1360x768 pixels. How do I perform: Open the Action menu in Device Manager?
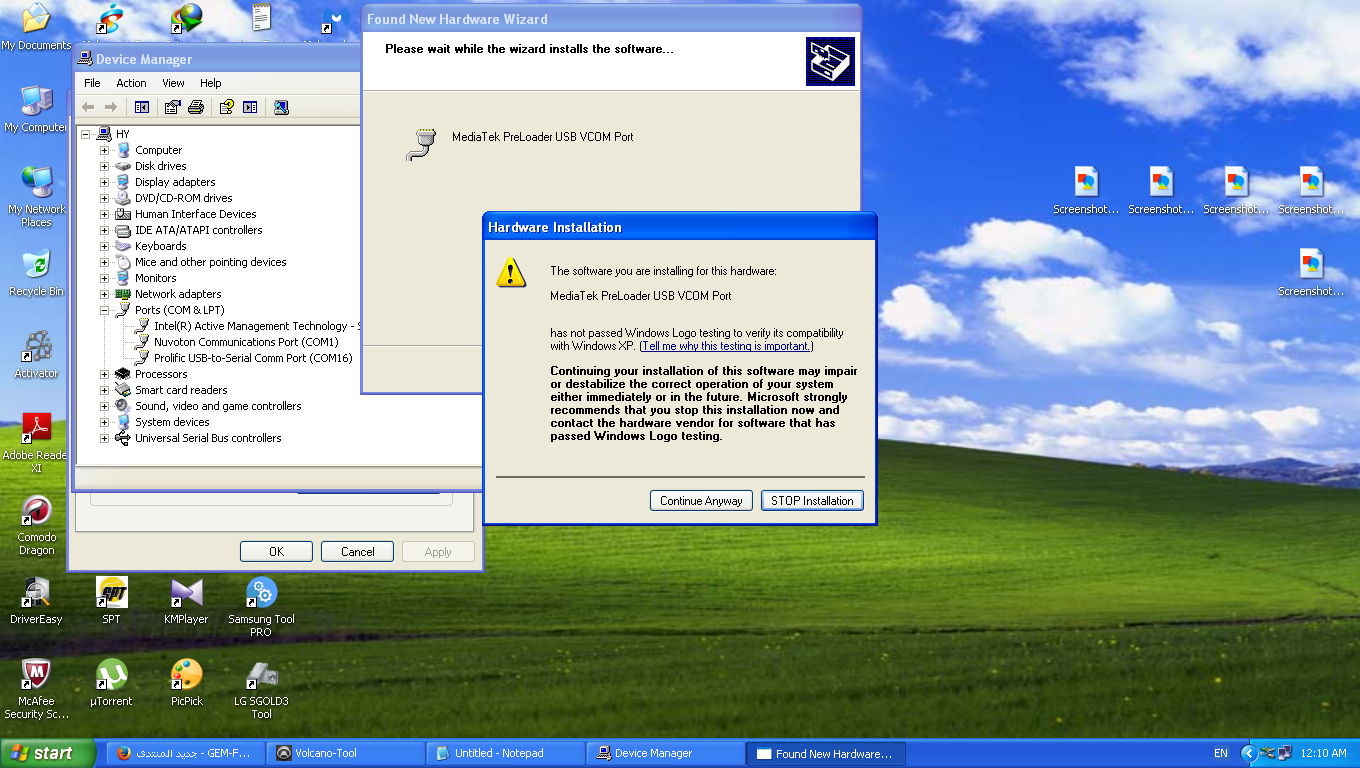coord(131,83)
